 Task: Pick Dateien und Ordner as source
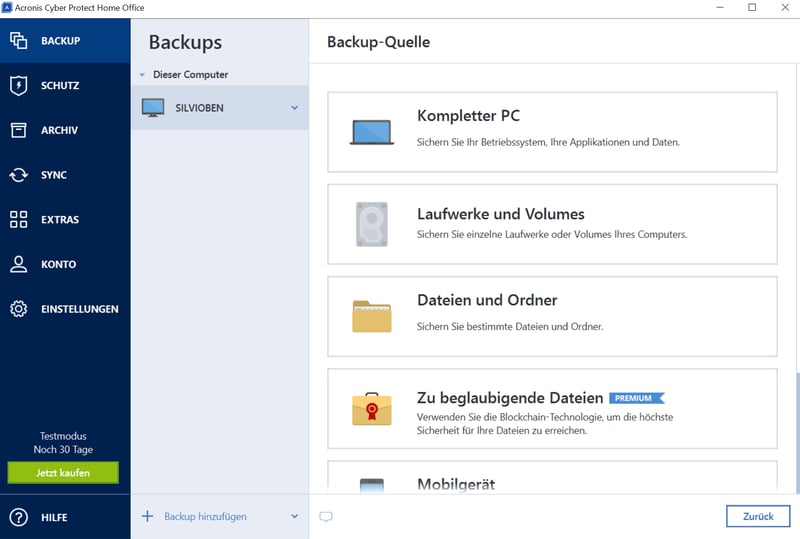pos(552,316)
